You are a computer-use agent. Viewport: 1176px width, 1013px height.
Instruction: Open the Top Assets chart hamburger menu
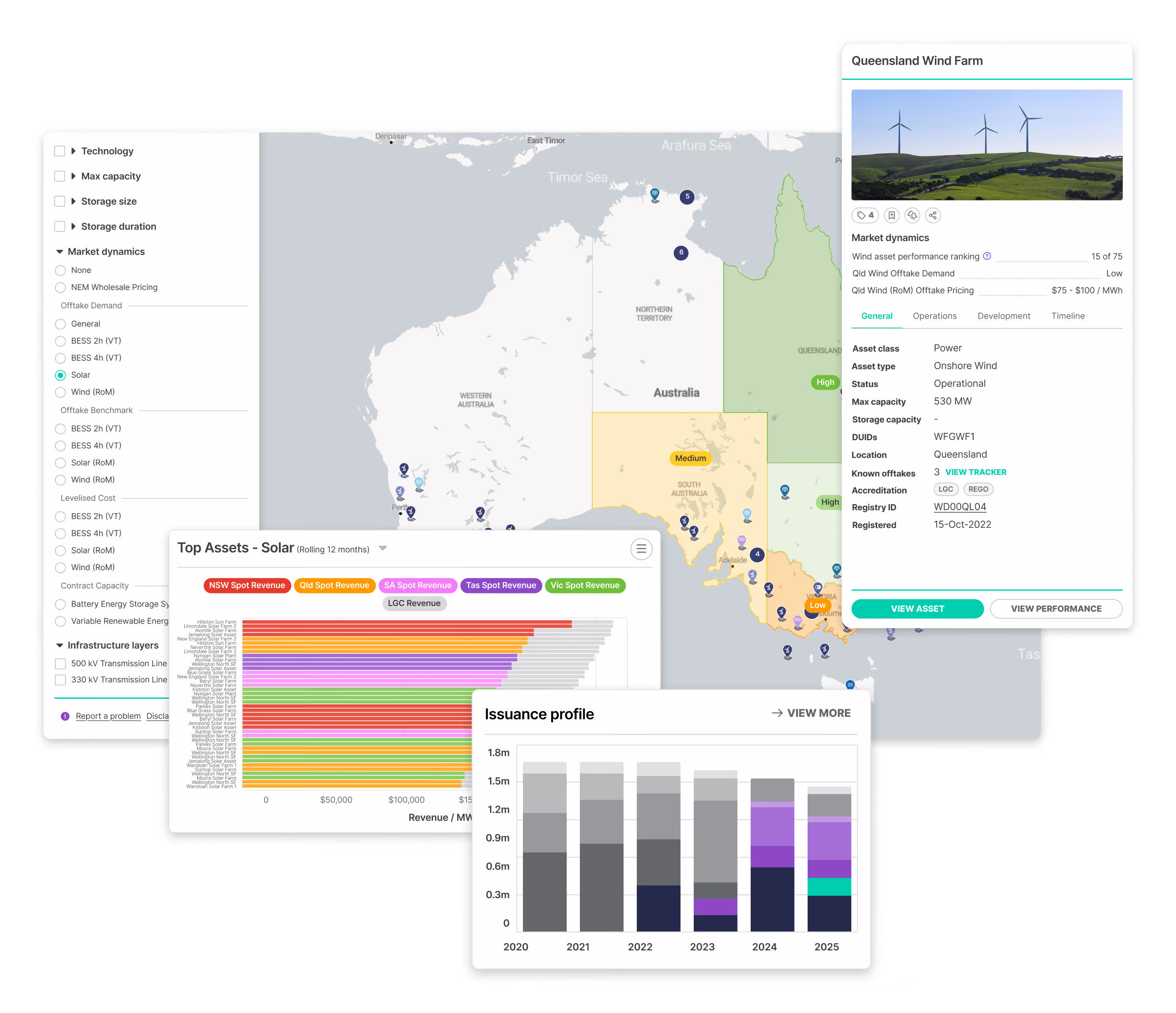[x=641, y=549]
